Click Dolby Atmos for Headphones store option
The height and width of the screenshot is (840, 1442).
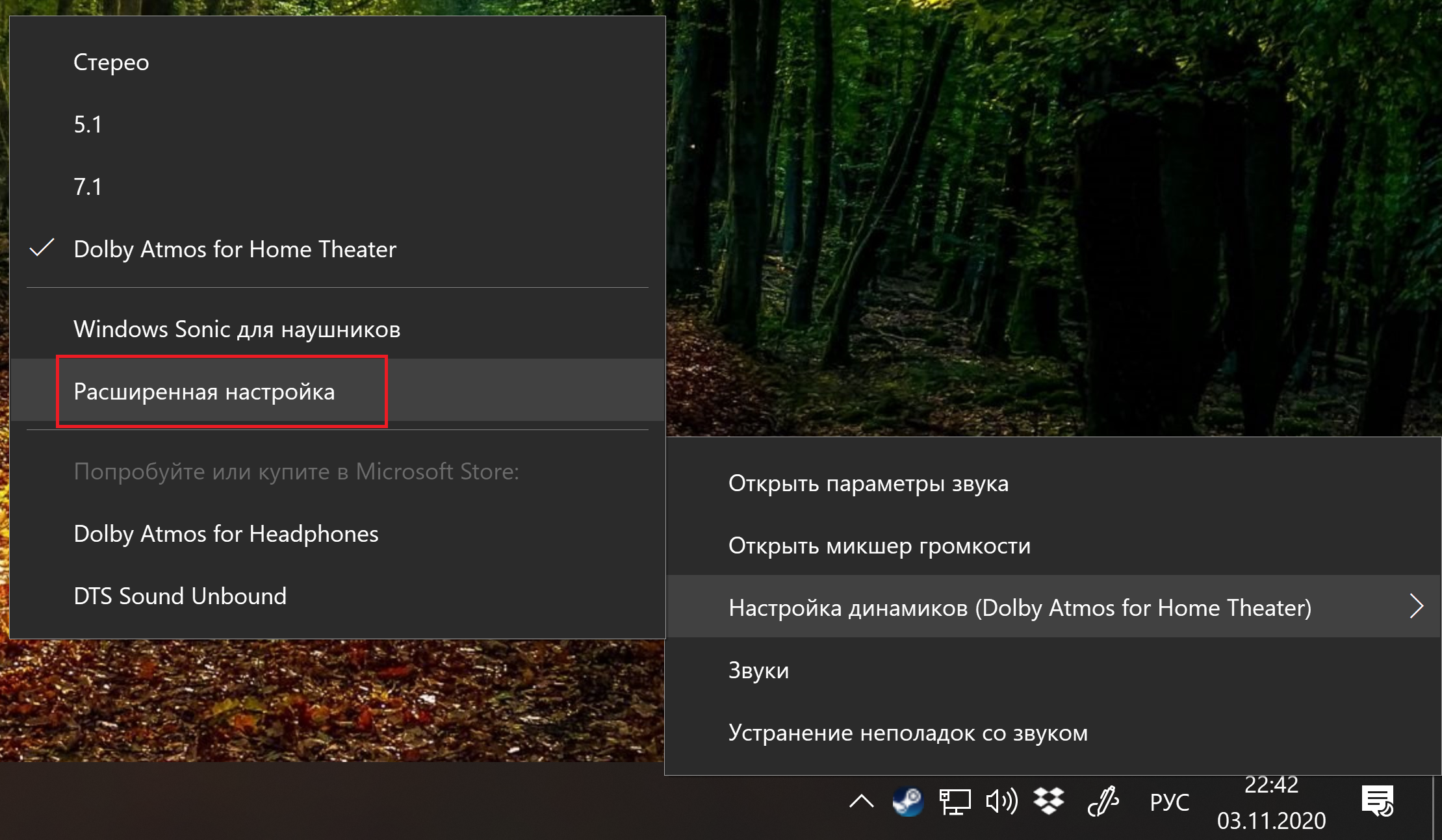click(x=225, y=534)
